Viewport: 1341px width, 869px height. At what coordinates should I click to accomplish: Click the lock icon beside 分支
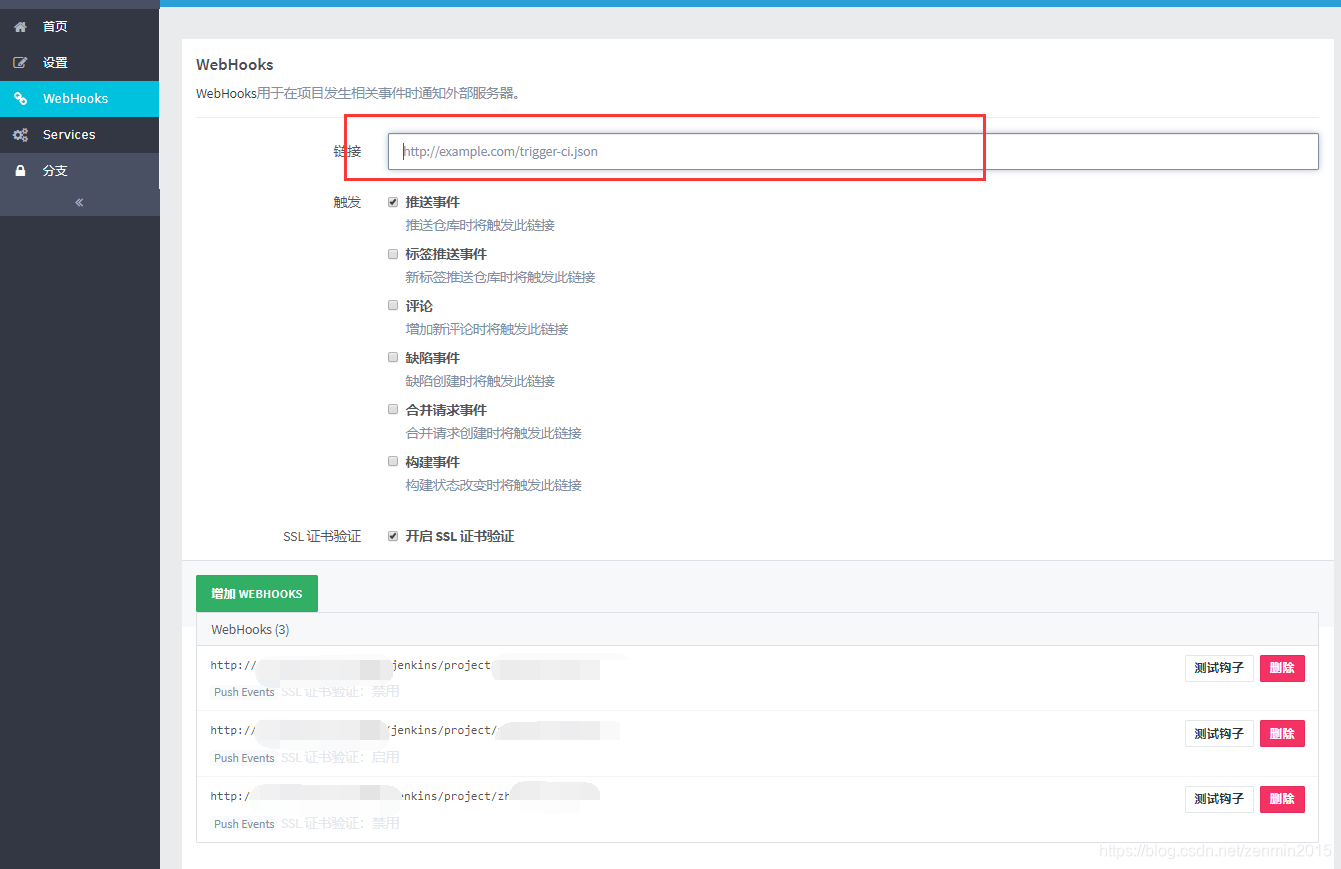pyautogui.click(x=20, y=171)
